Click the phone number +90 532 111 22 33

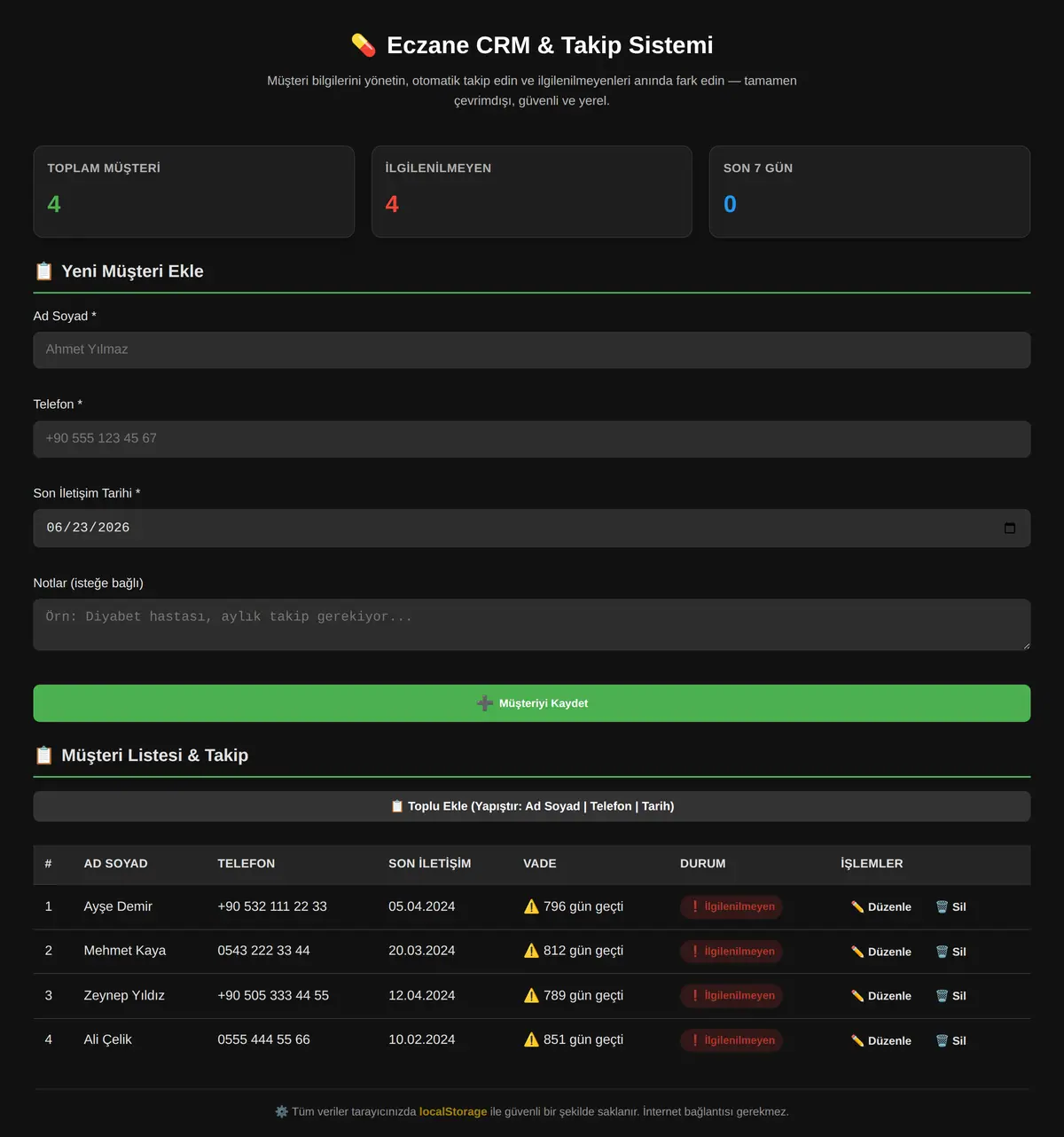[272, 906]
